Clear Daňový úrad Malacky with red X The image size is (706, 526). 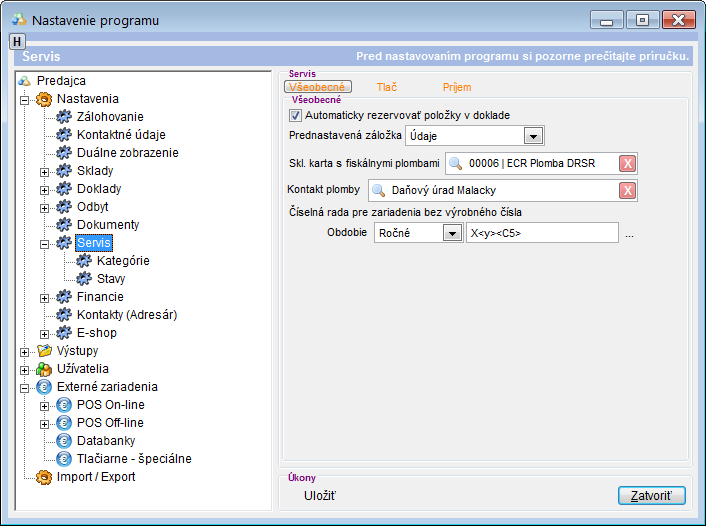pyautogui.click(x=627, y=191)
